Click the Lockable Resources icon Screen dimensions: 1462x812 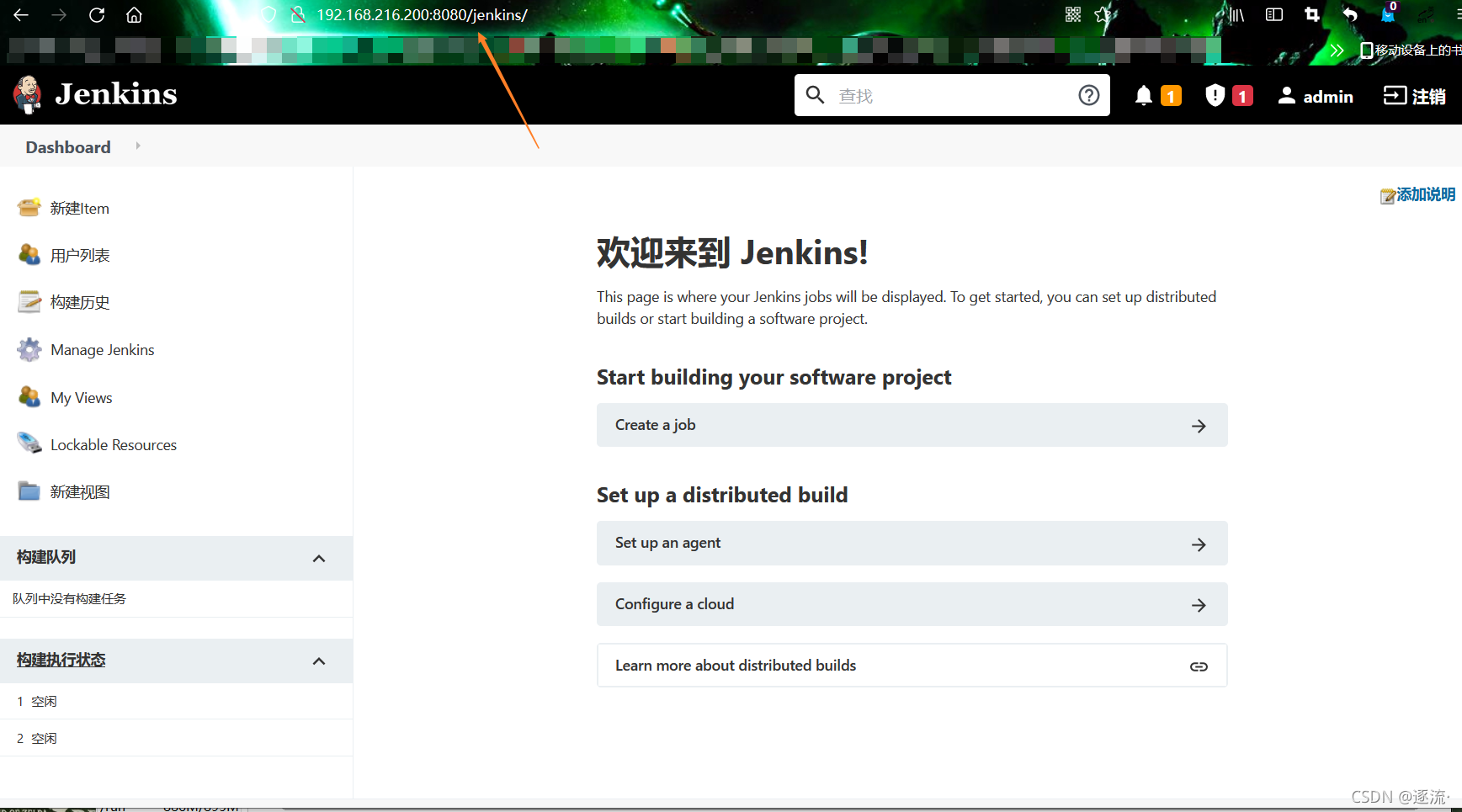pyautogui.click(x=29, y=443)
